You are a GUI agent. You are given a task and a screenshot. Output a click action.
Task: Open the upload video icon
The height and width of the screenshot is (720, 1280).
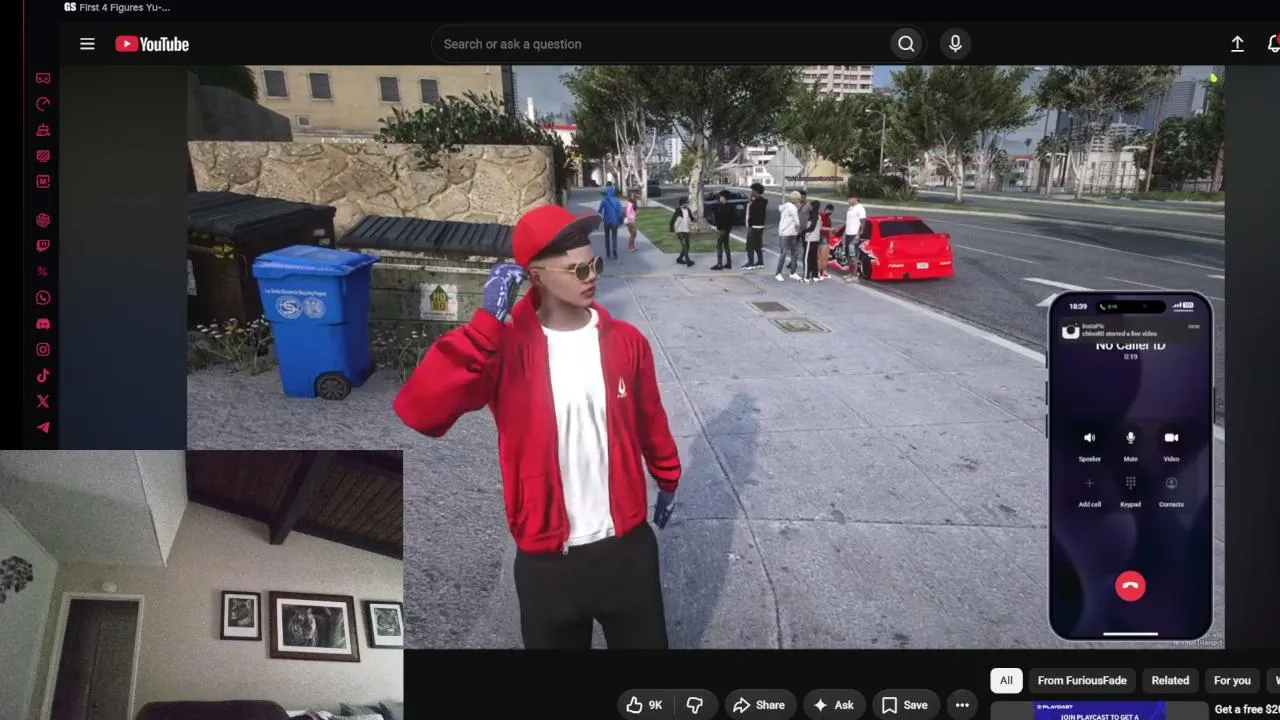coord(1237,44)
